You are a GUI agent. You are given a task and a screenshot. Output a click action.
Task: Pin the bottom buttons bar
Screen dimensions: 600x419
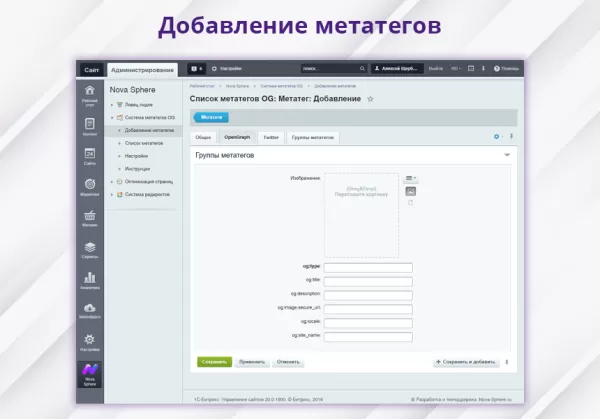[x=507, y=362]
